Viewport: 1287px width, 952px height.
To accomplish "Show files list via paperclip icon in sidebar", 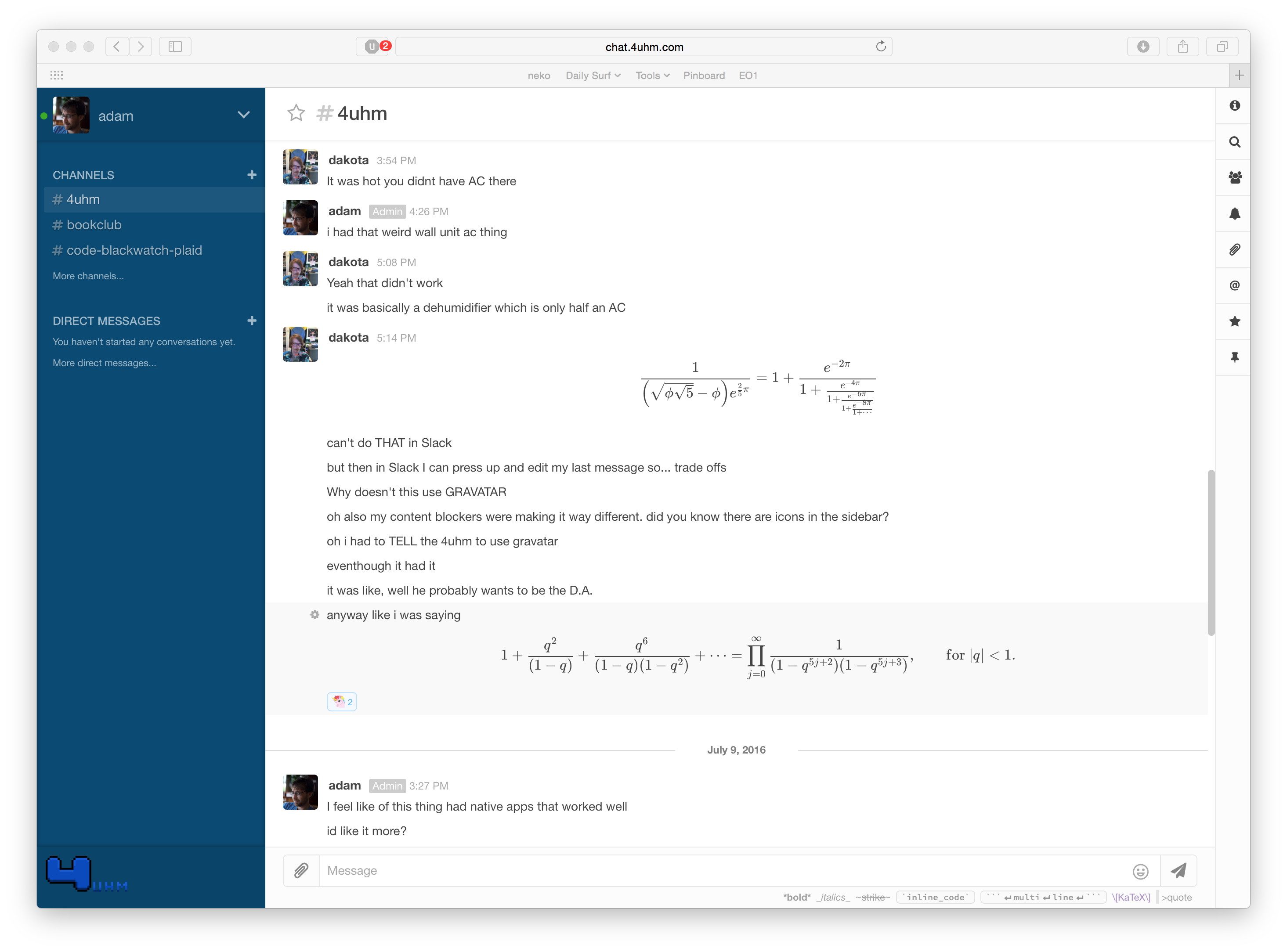I will pos(1234,249).
